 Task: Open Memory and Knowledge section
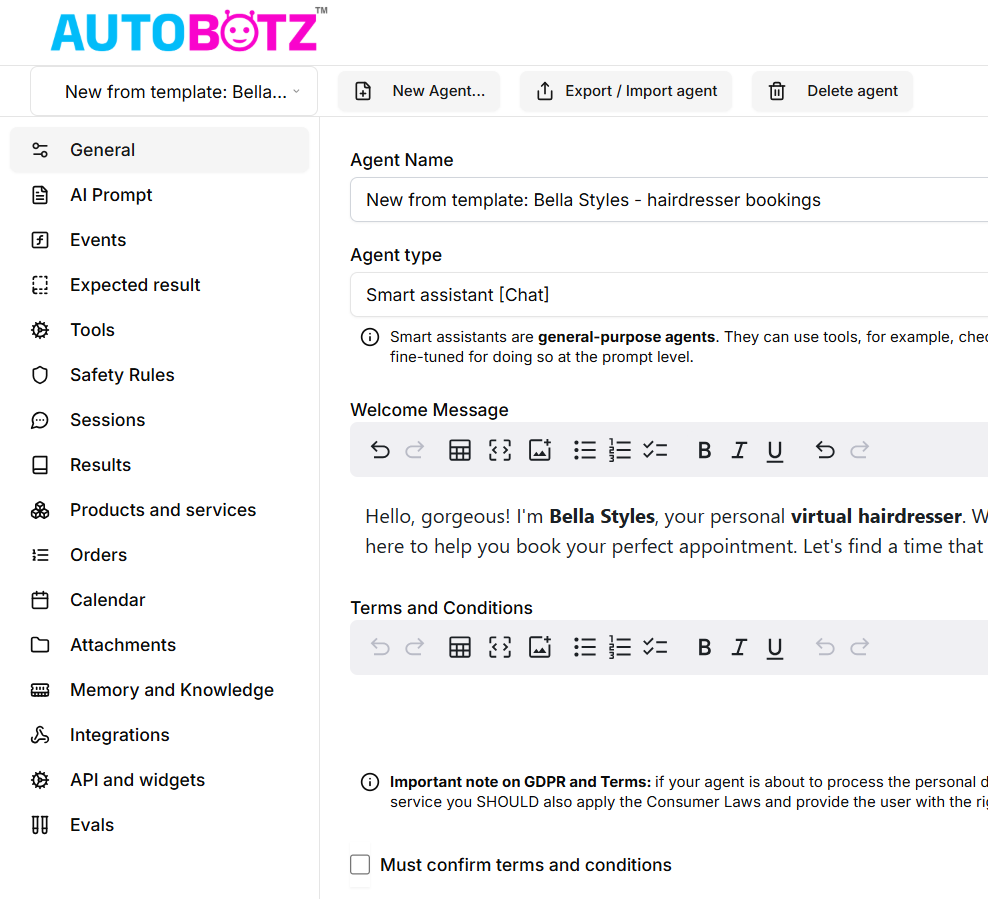click(172, 690)
